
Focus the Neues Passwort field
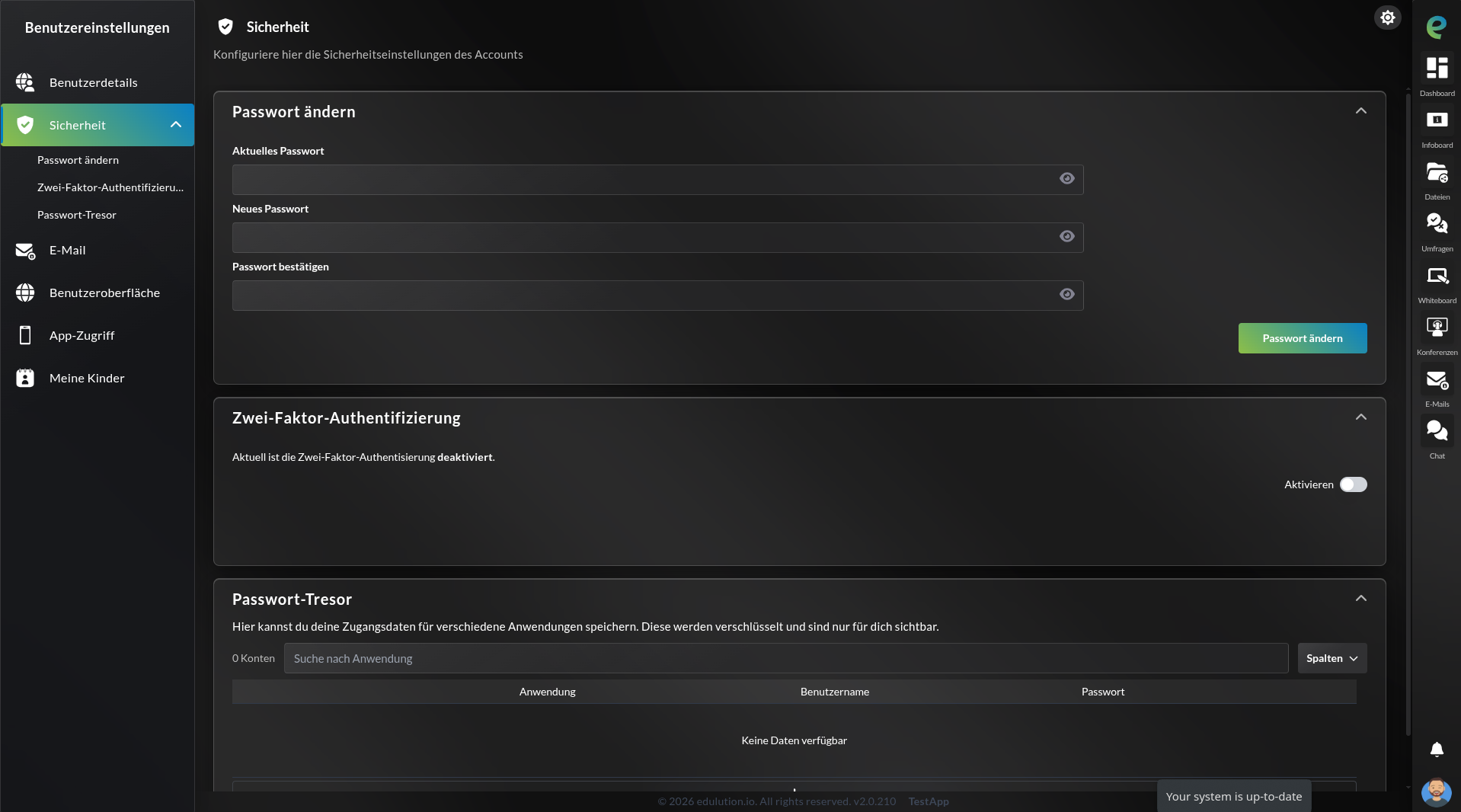657,238
